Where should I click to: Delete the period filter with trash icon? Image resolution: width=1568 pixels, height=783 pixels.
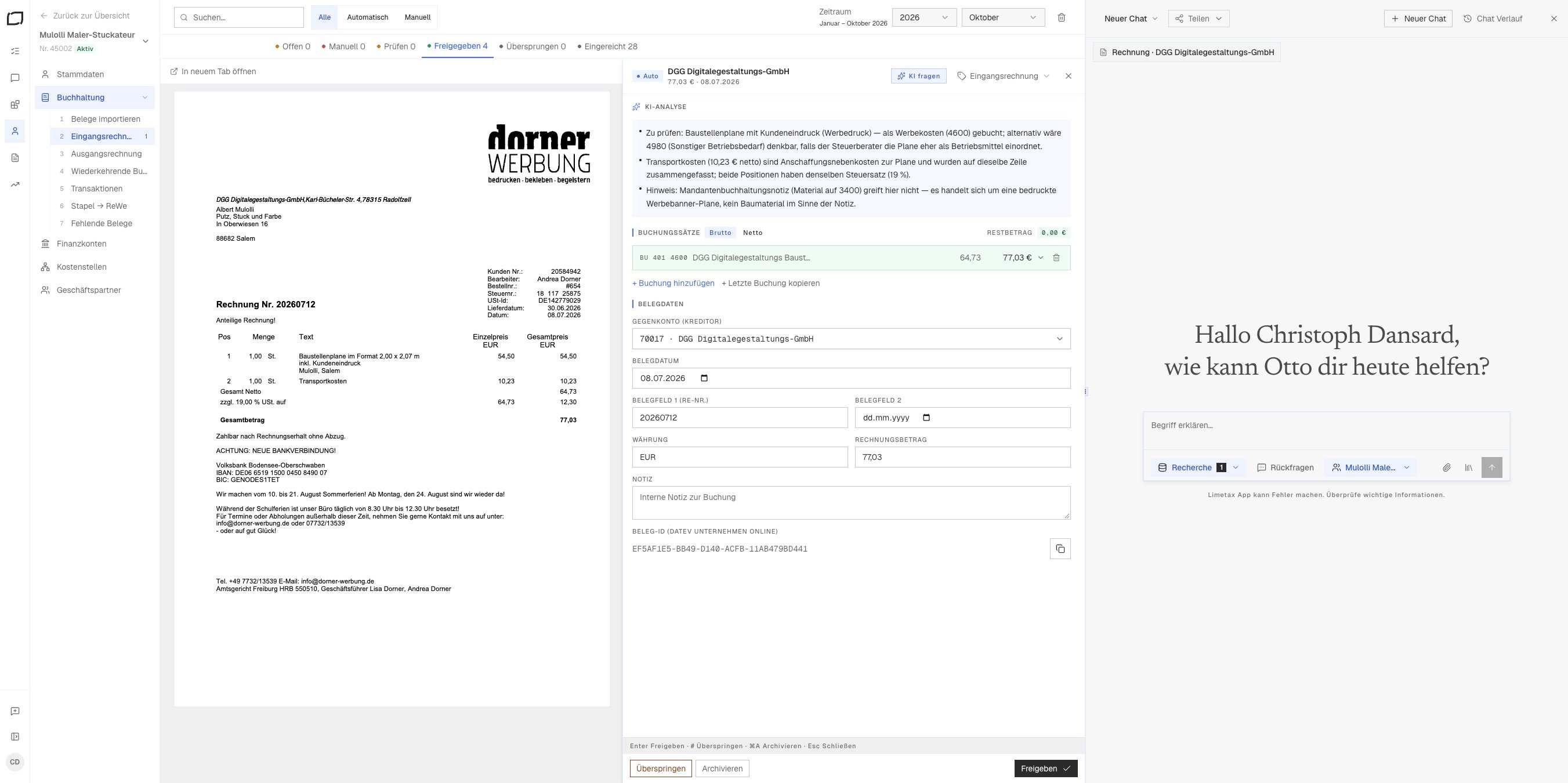click(x=1062, y=17)
